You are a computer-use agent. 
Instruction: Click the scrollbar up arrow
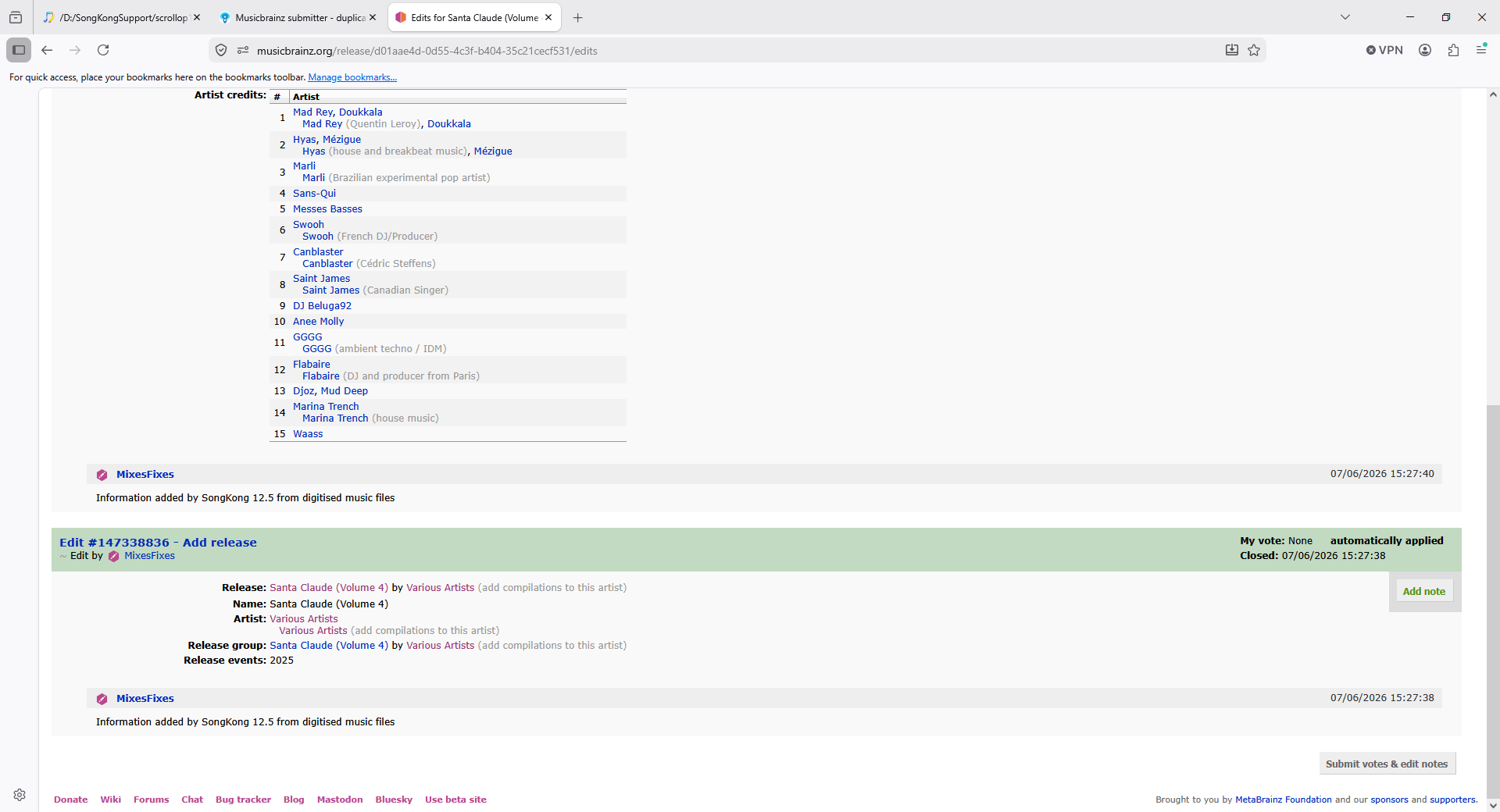click(x=1493, y=95)
